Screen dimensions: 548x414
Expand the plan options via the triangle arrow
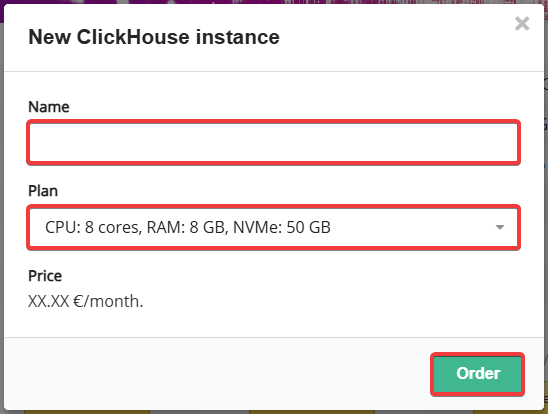(500, 227)
